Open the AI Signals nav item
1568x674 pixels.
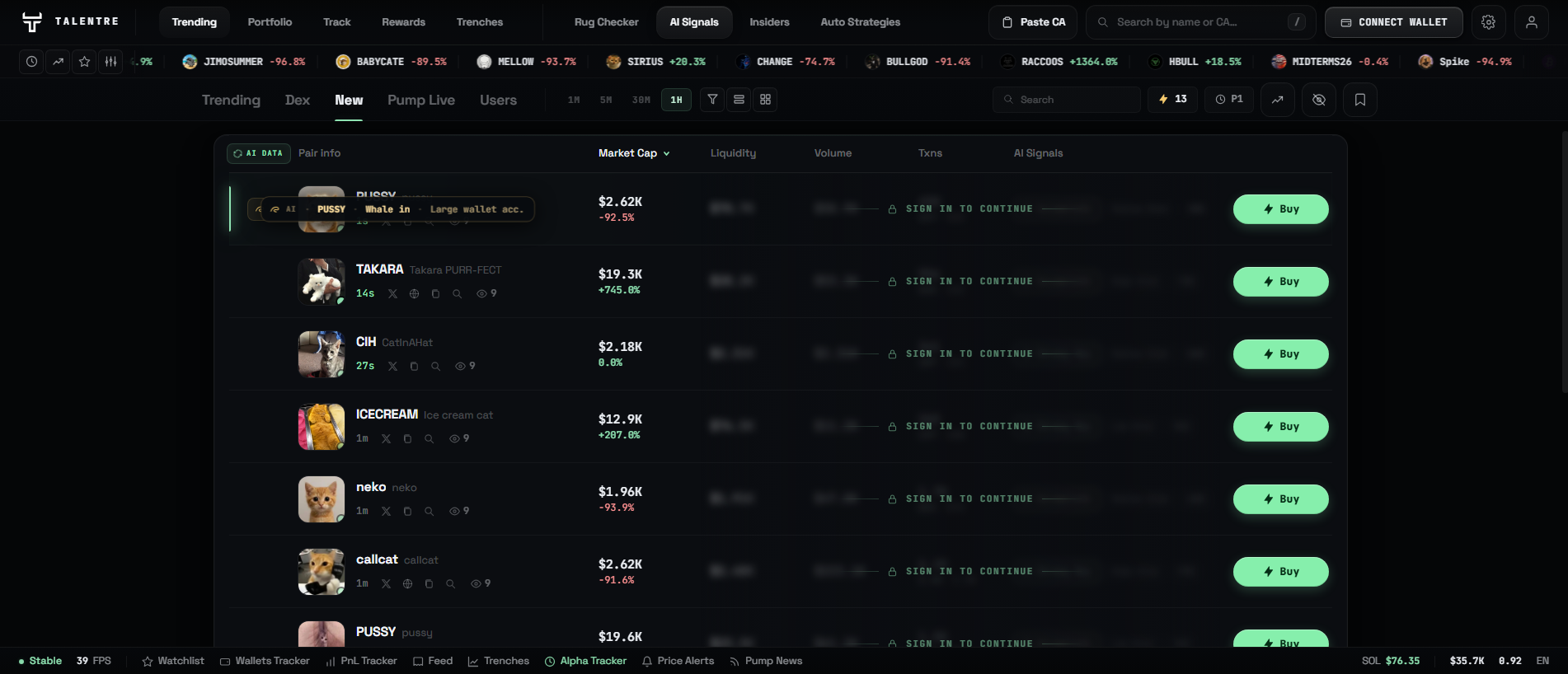pyautogui.click(x=694, y=22)
